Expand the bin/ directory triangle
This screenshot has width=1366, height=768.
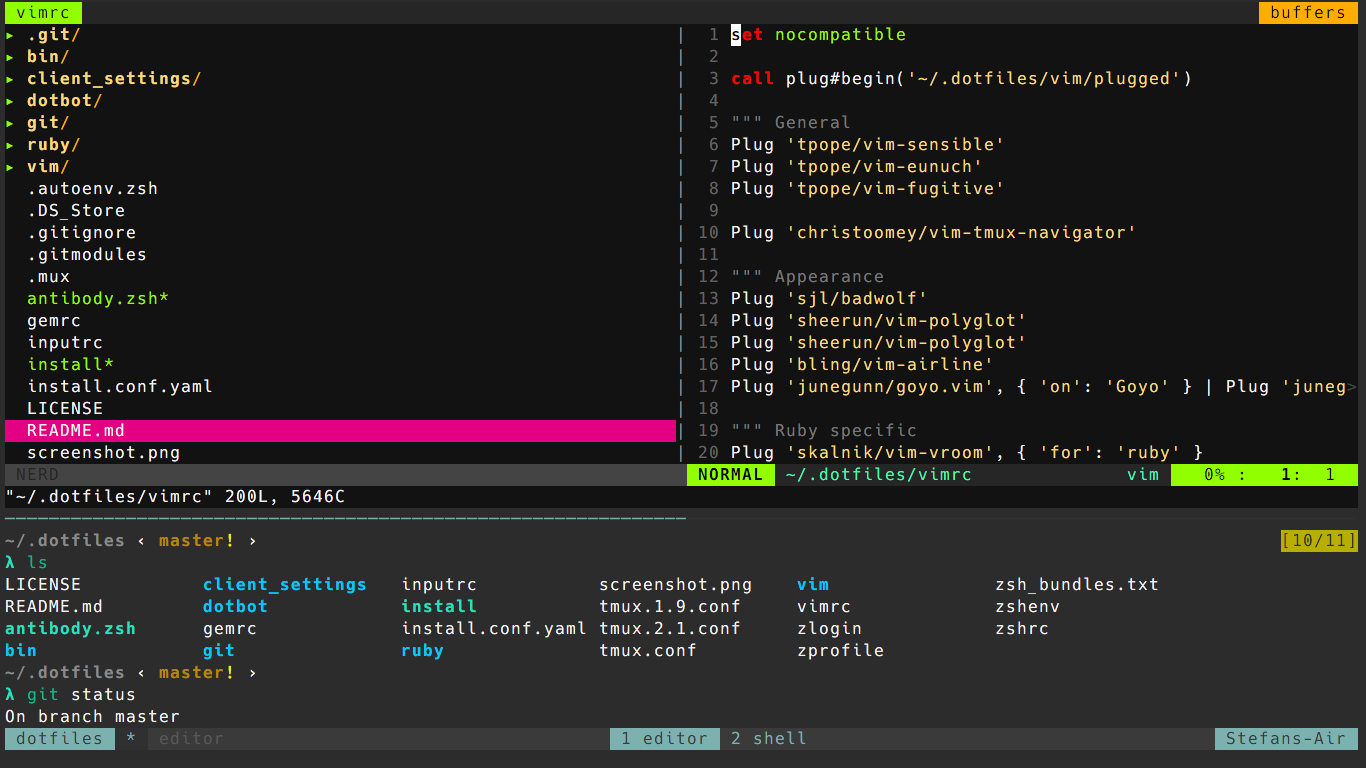10,57
